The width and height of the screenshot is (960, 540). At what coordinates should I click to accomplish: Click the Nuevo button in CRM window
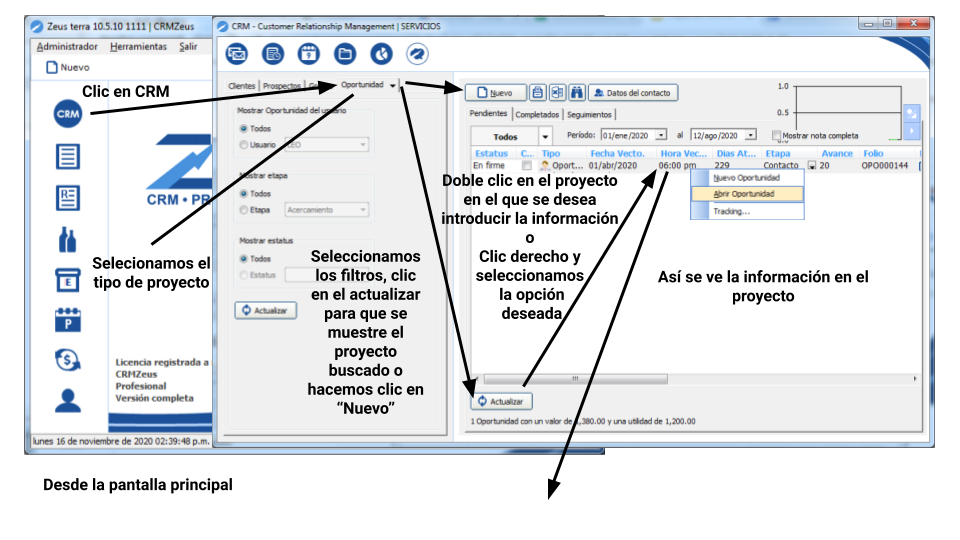click(495, 92)
